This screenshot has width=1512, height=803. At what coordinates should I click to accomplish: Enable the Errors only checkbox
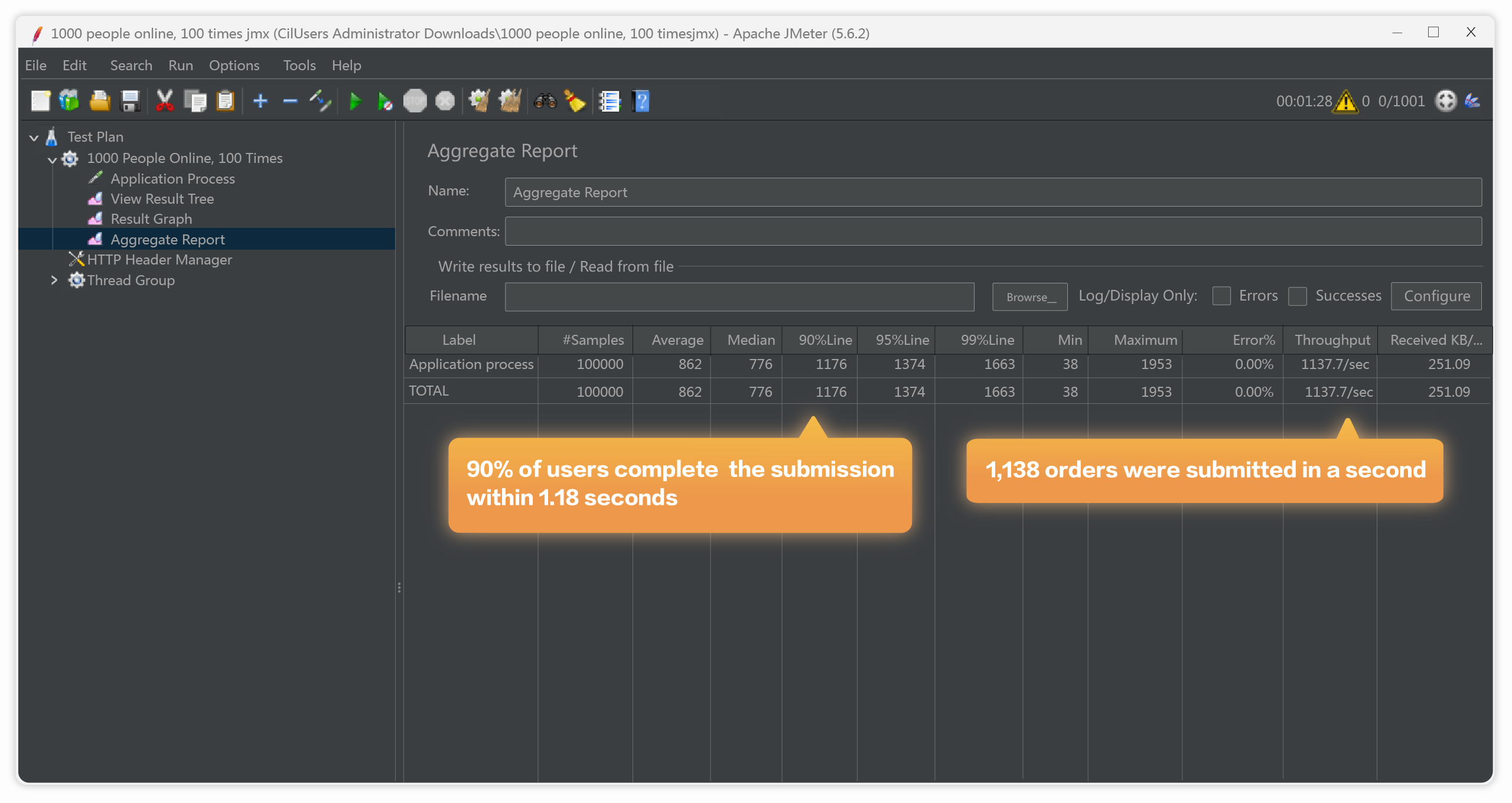click(x=1221, y=296)
